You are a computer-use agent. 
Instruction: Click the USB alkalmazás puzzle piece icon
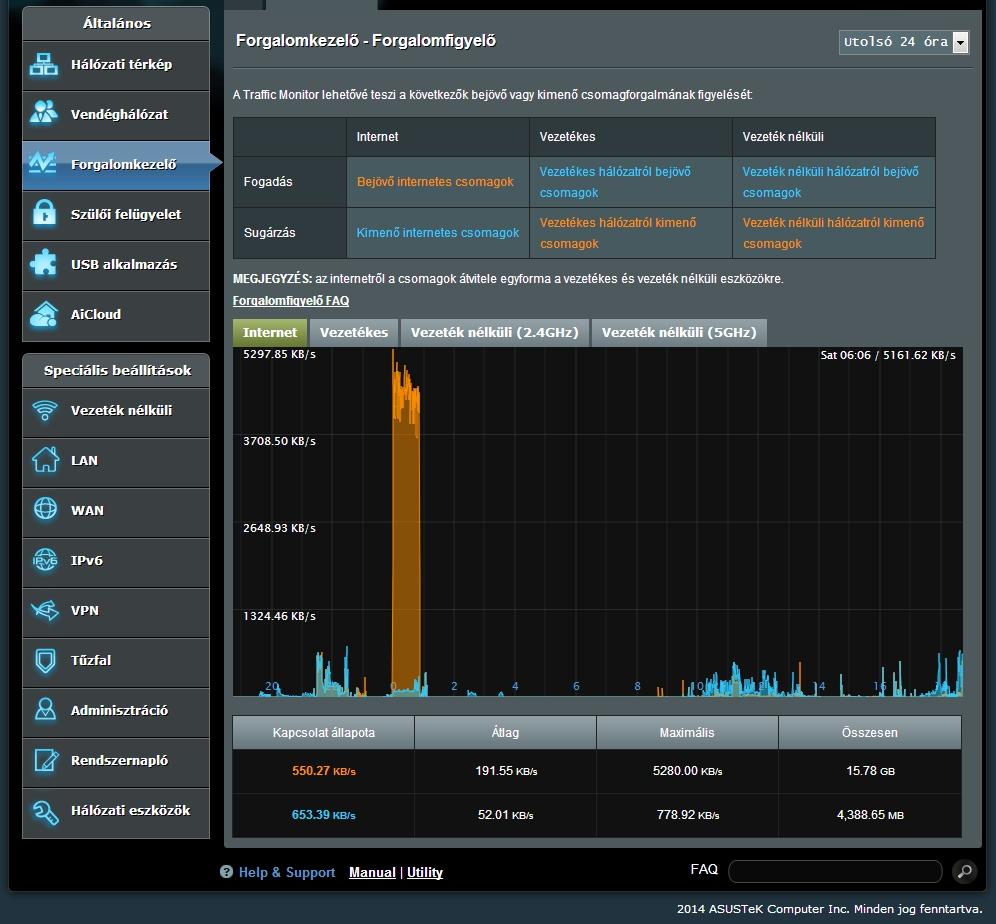click(44, 263)
